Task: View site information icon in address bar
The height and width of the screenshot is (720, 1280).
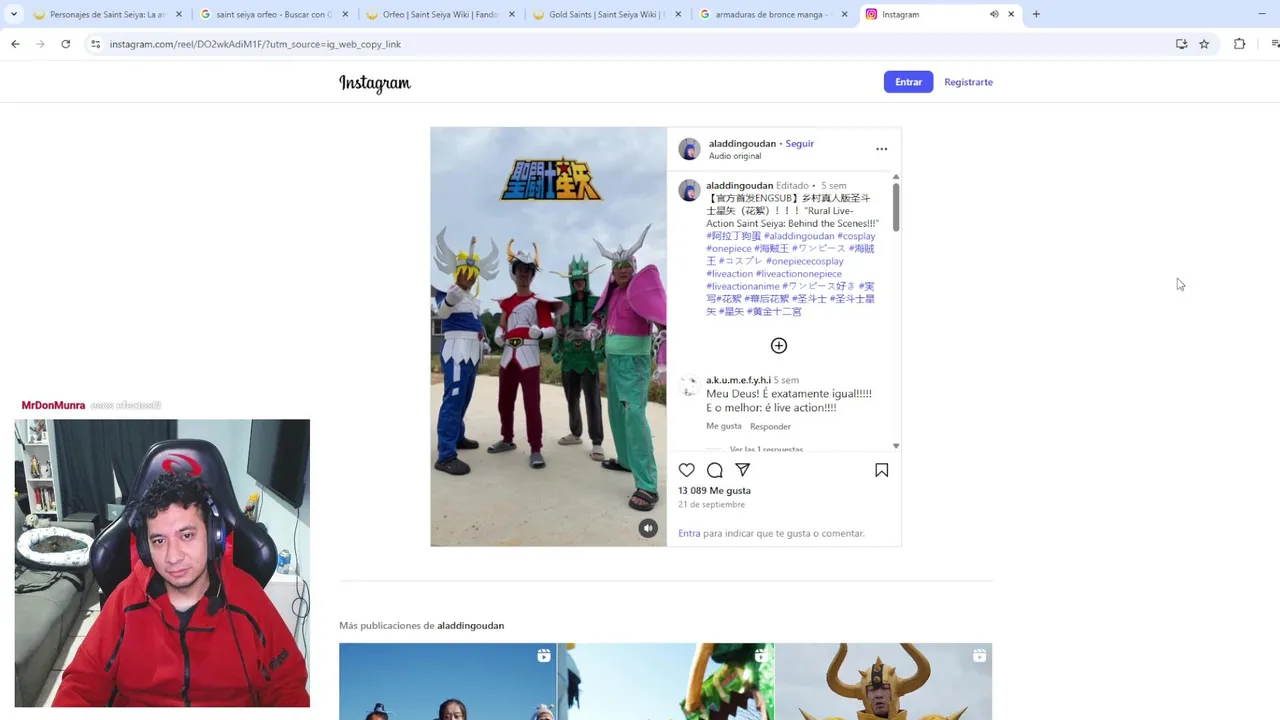Action: [95, 44]
